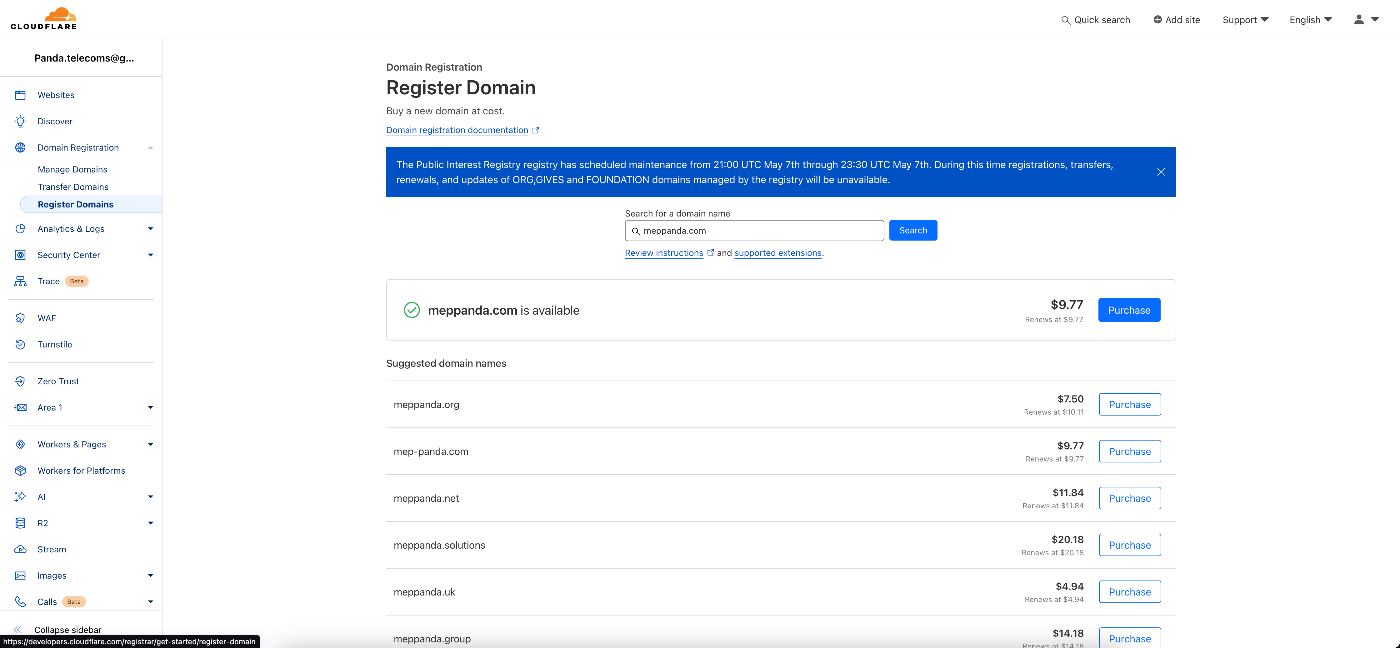Purchase the meppanda.org domain
Screen dimensions: 1400x648
(1130, 405)
